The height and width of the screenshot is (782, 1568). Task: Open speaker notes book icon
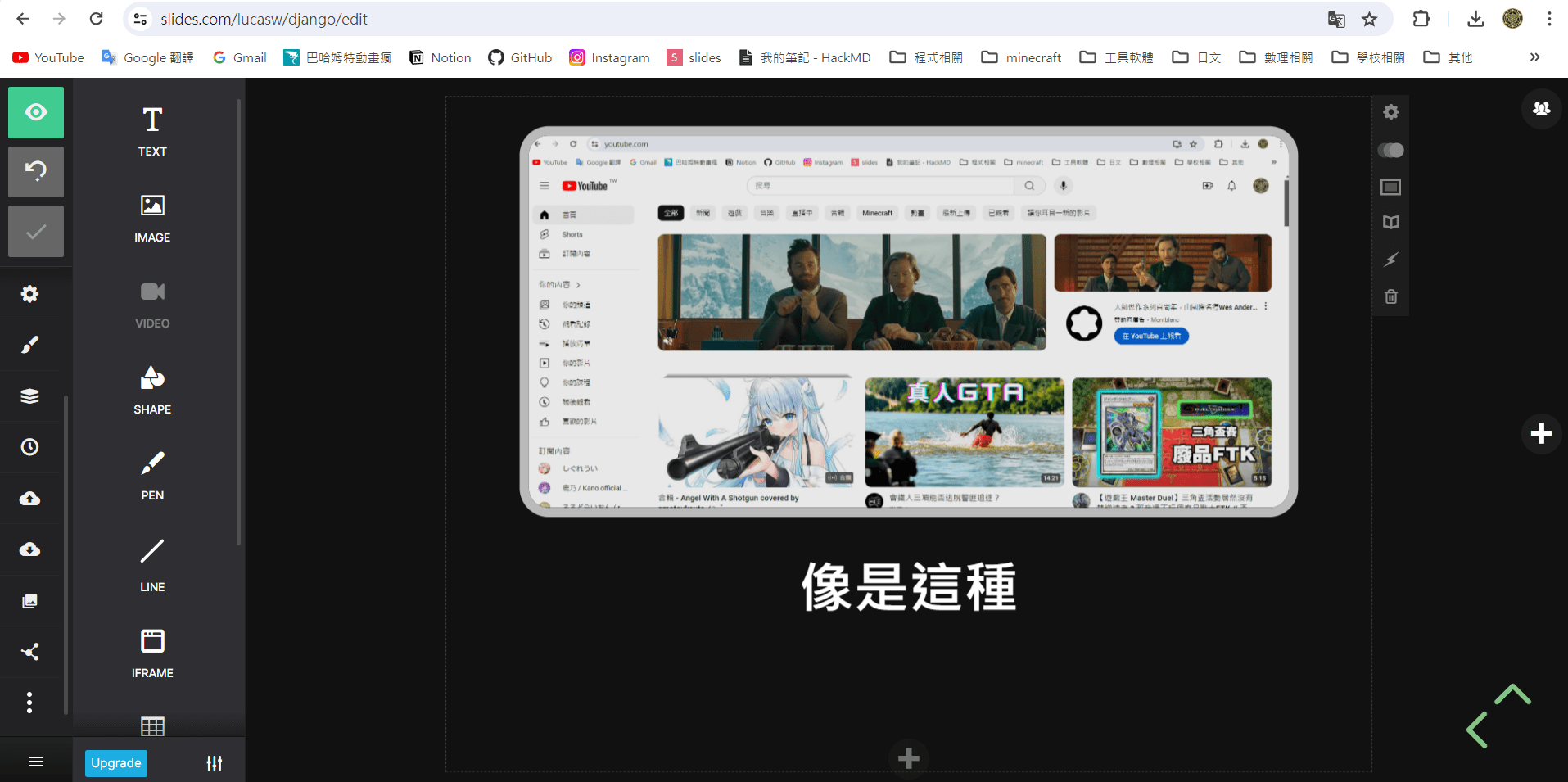click(x=1391, y=223)
